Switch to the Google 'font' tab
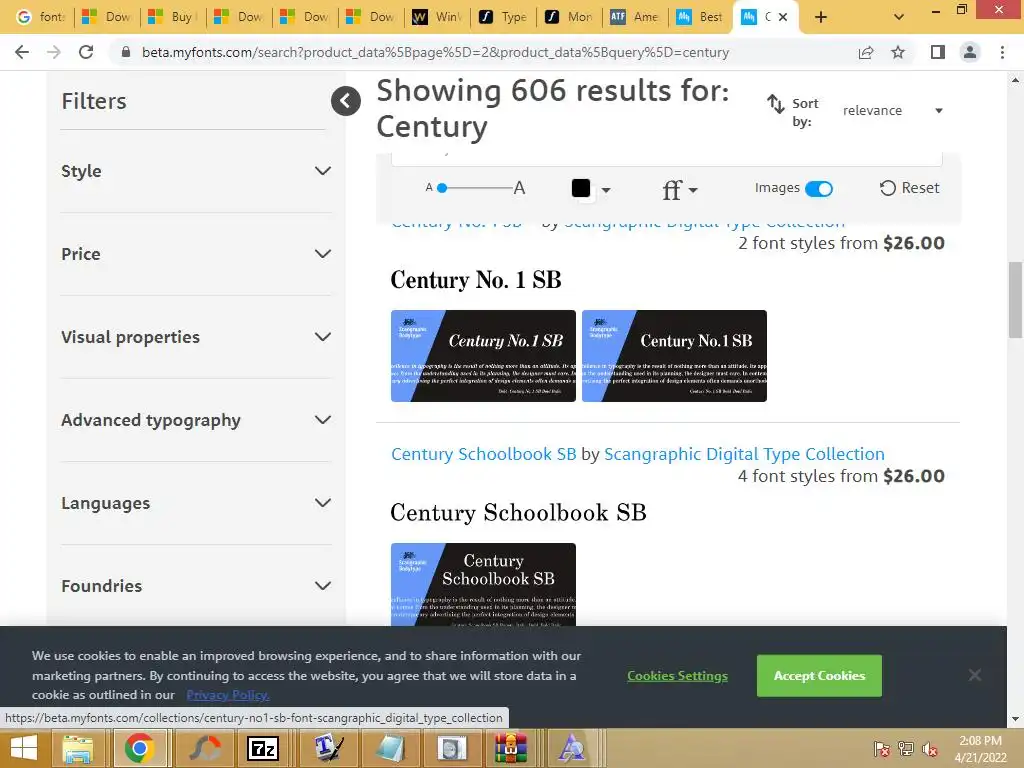 [40, 17]
